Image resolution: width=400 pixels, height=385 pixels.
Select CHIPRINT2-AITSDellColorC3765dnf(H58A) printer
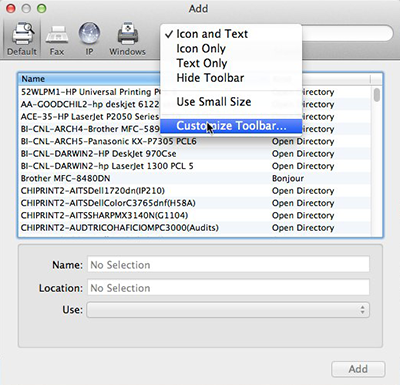[194, 203]
